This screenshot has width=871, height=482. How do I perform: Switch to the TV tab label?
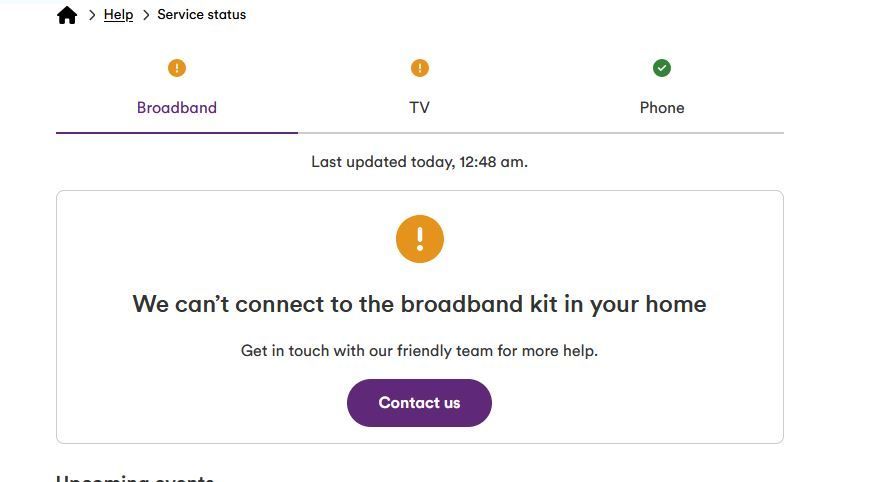419,108
